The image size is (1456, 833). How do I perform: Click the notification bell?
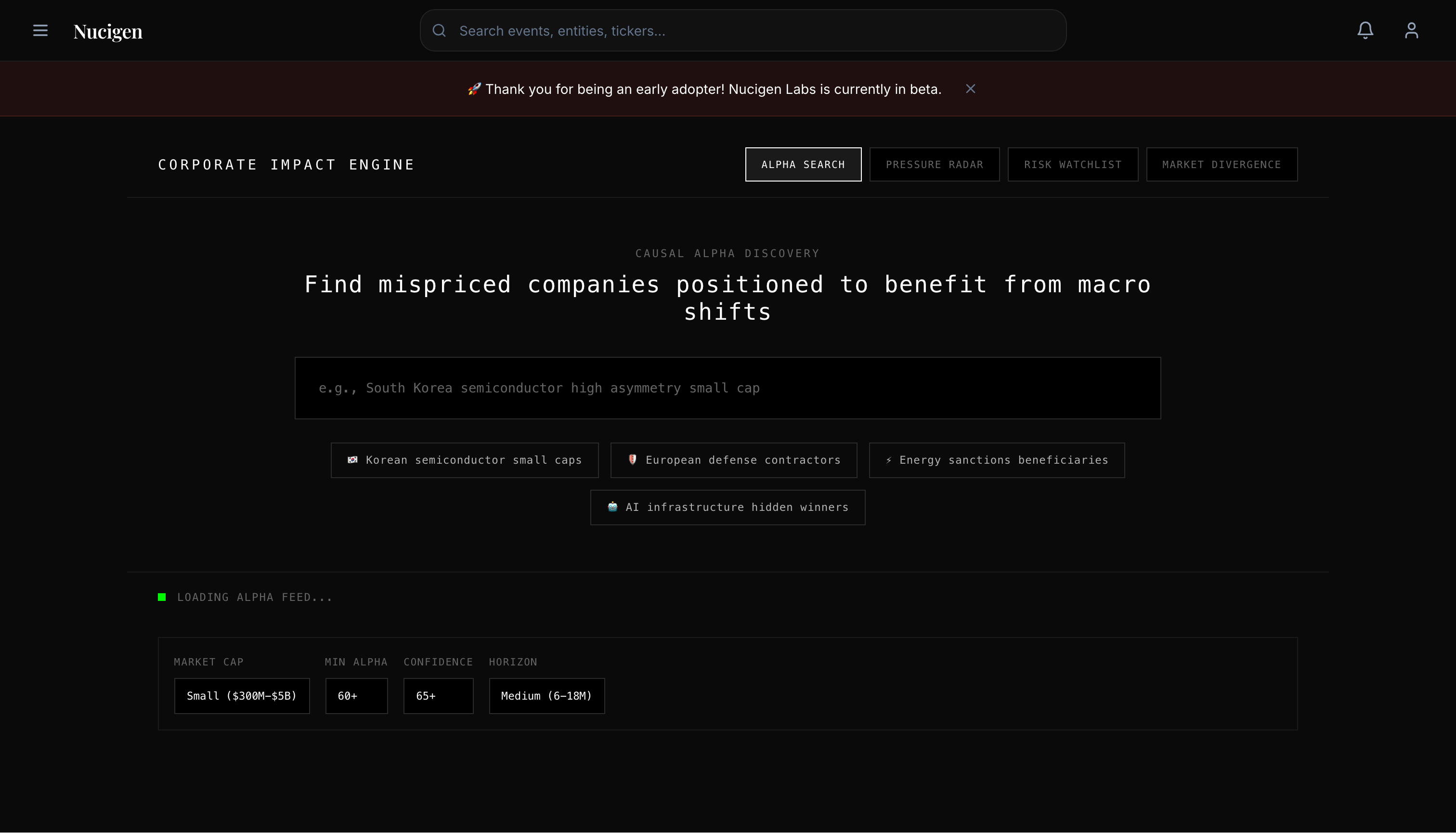click(x=1365, y=30)
